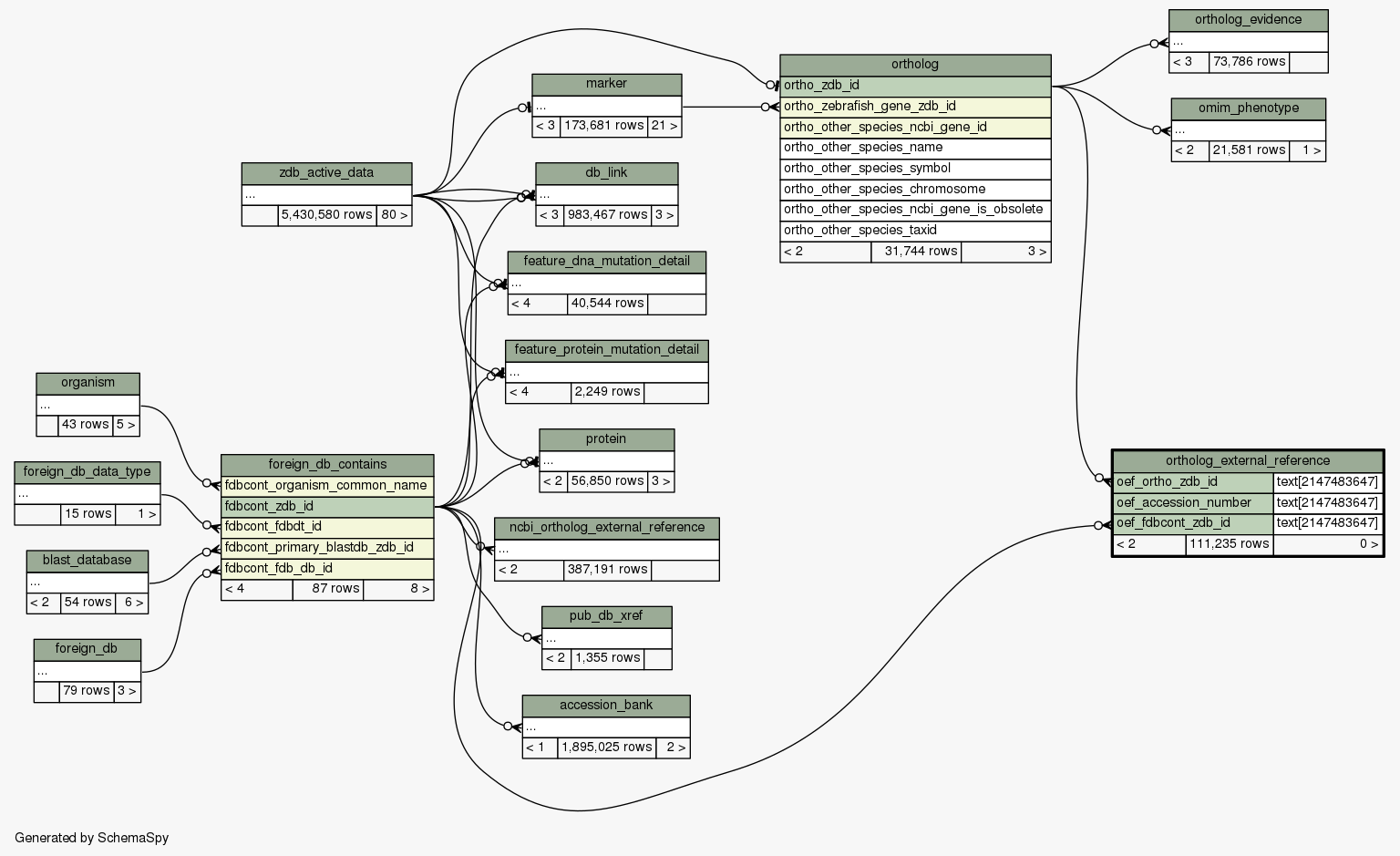Click the 80 children indicator in zdb_active_data
Screen dimensions: 1400x856
[x=394, y=216]
